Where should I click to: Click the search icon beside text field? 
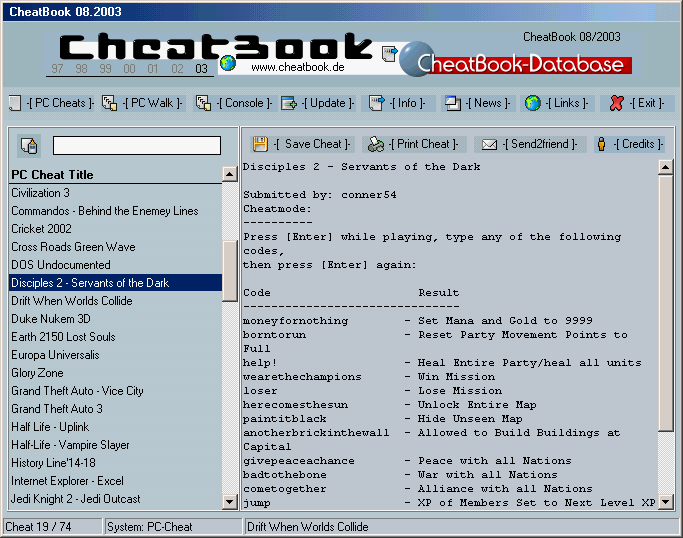28,146
